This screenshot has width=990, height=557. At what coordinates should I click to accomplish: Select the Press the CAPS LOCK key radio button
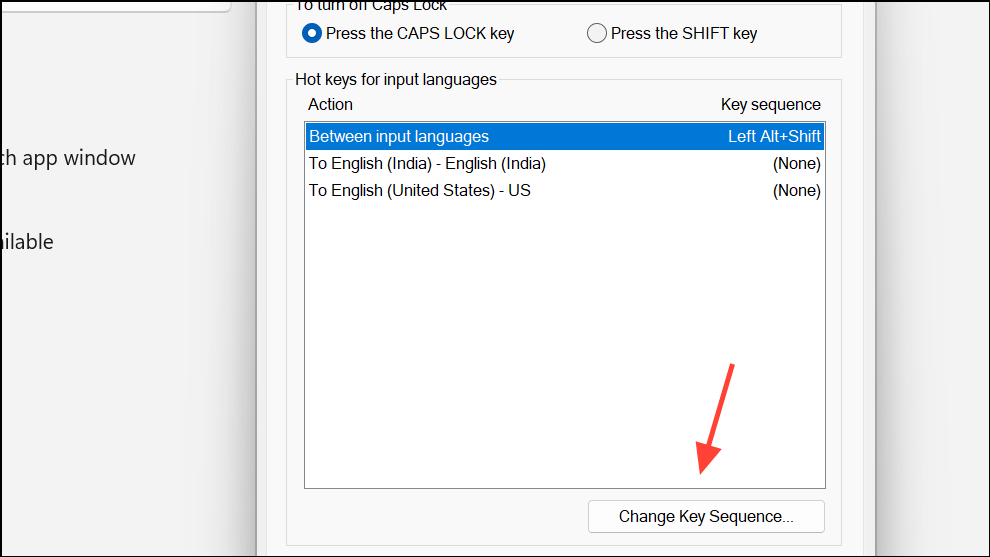(312, 33)
